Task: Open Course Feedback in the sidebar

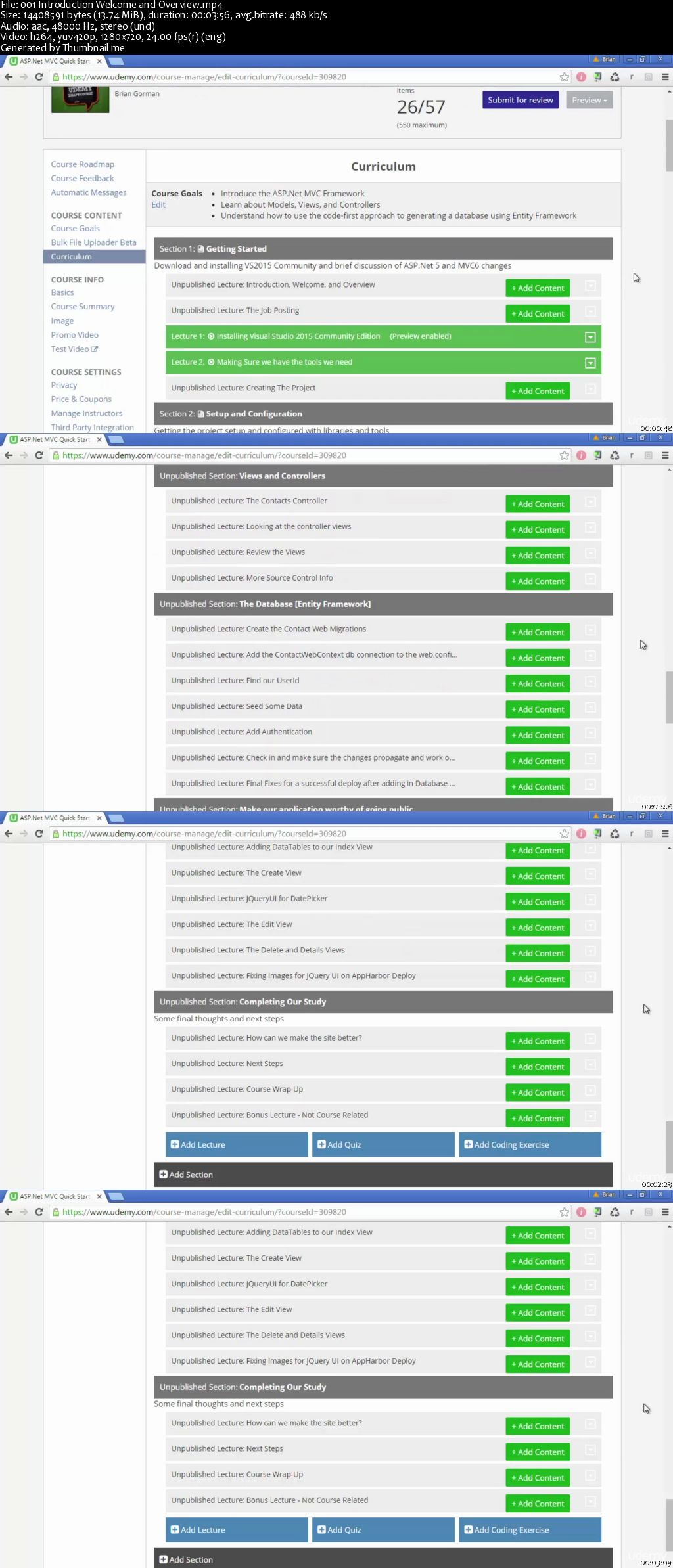Action: pyautogui.click(x=82, y=178)
